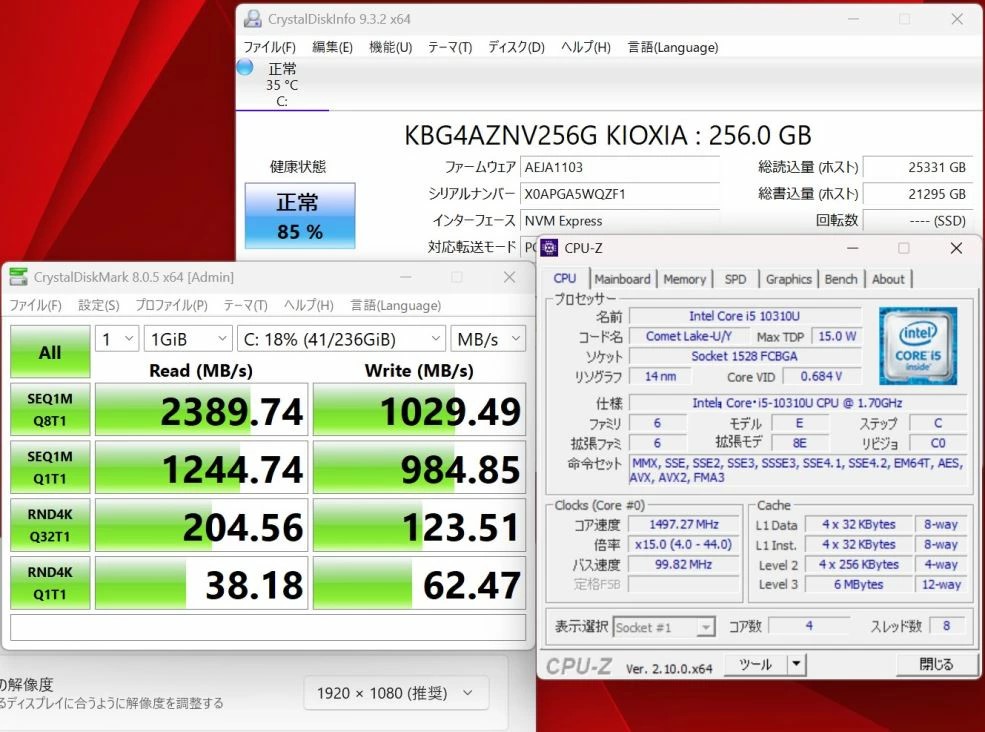Switch to the Bench tab
Image resolution: width=985 pixels, height=732 pixels.
841,279
